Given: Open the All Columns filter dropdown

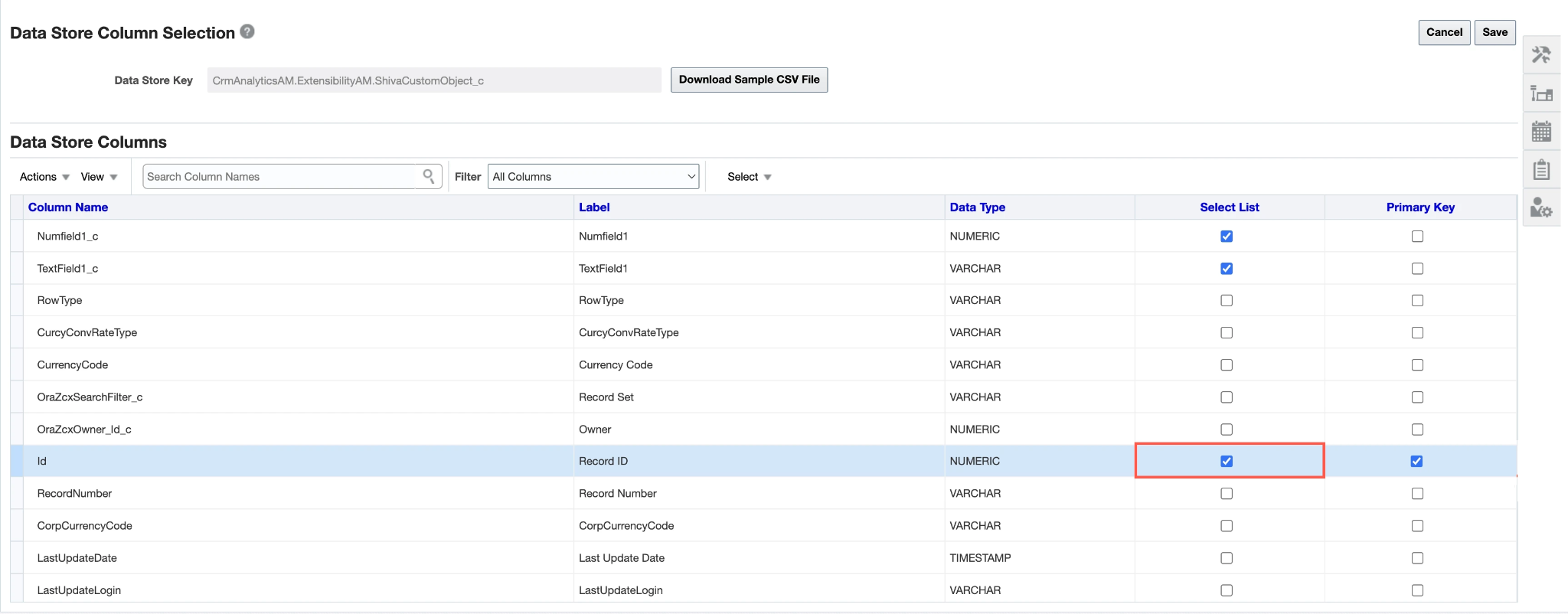Looking at the screenshot, I should click(593, 177).
